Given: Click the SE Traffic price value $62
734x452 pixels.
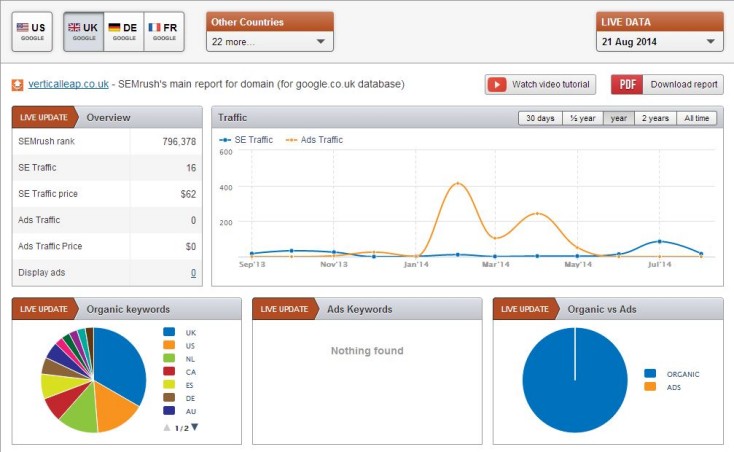Looking at the screenshot, I should click(x=188, y=194).
